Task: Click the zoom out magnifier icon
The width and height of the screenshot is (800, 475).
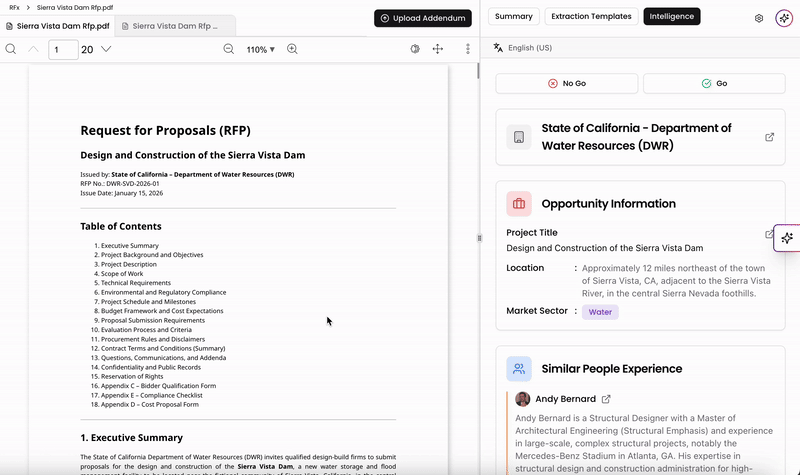Action: (x=229, y=49)
